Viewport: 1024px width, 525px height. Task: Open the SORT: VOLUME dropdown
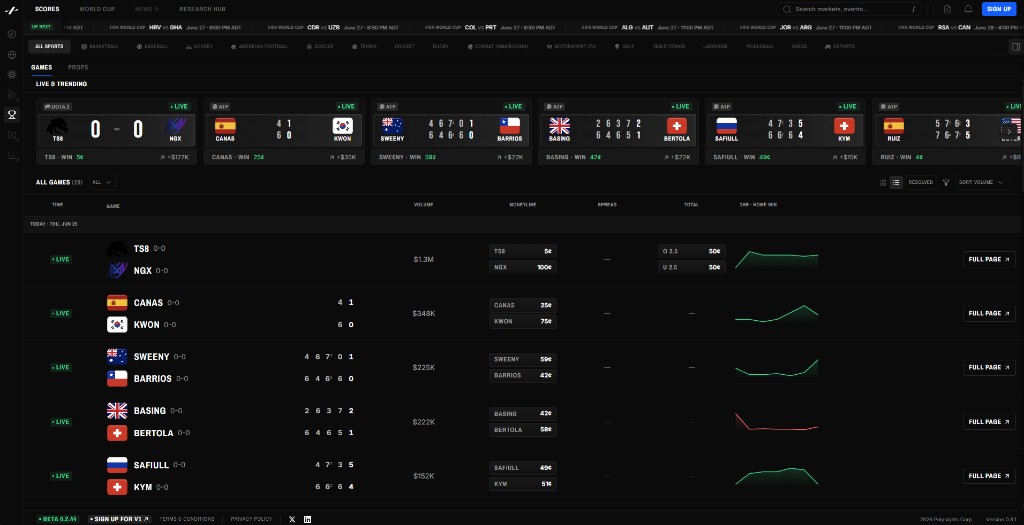pyautogui.click(x=982, y=182)
